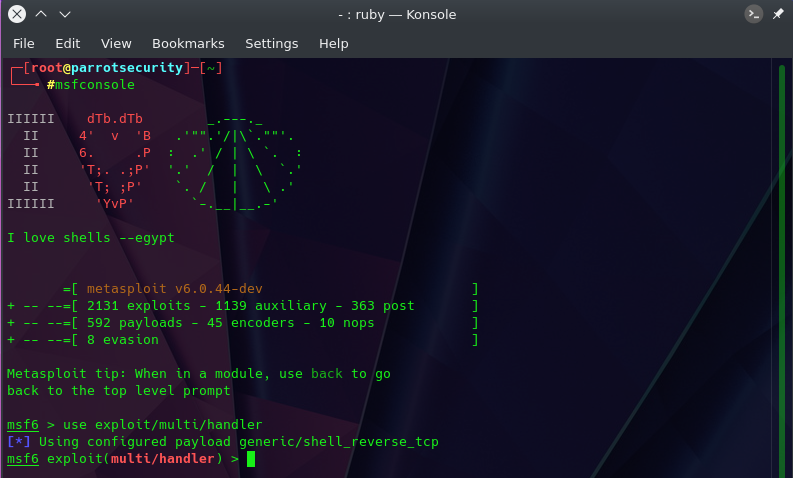The image size is (793, 478).
Task: Close the Konsole window
Action: click(x=17, y=14)
